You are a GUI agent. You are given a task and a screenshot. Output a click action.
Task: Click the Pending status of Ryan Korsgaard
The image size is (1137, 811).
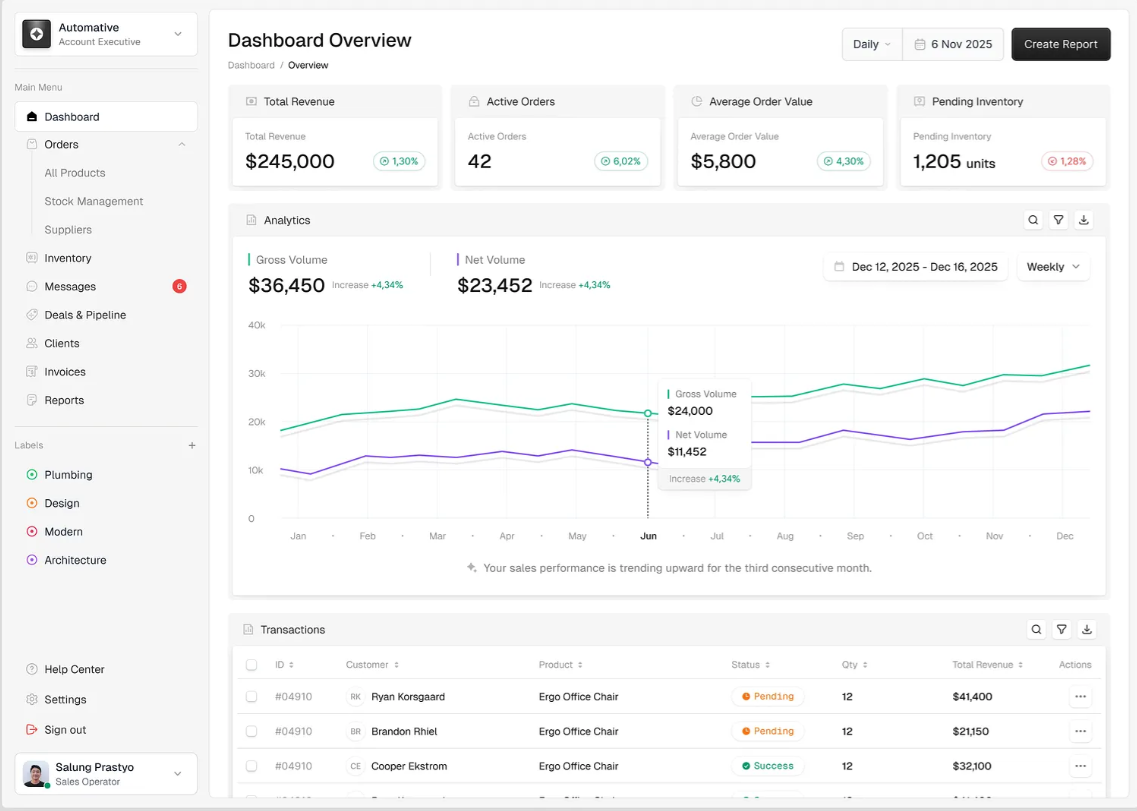[x=767, y=696]
